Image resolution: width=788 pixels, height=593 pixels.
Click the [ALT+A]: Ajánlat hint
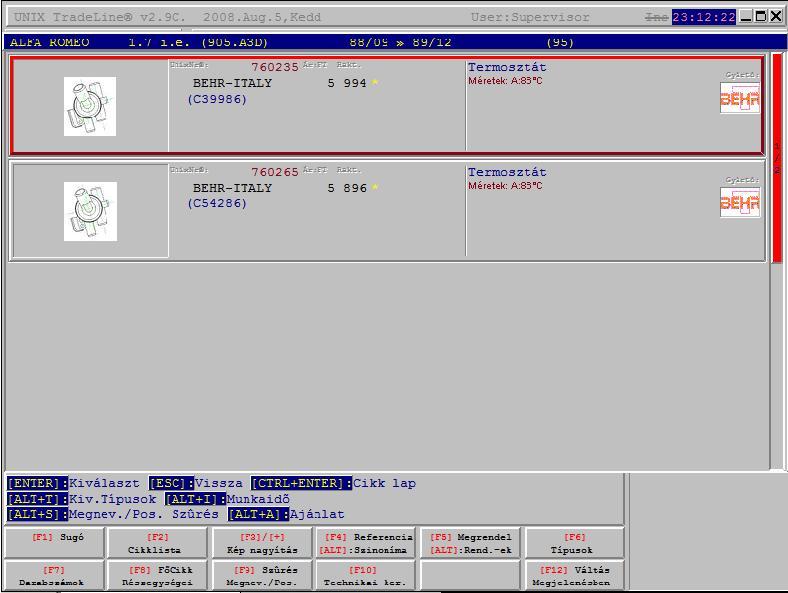(286, 515)
